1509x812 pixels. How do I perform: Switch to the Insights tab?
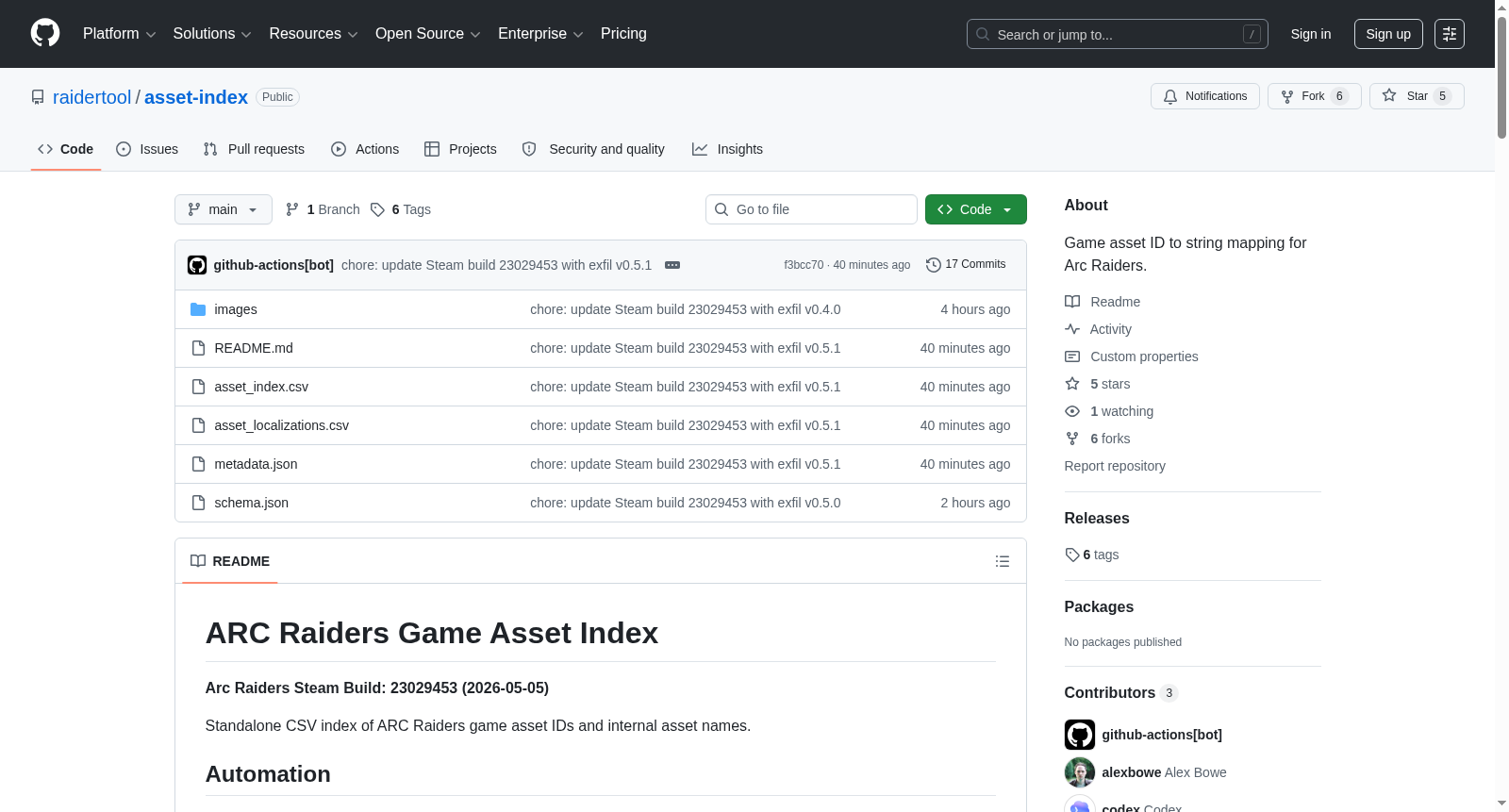[x=727, y=149]
